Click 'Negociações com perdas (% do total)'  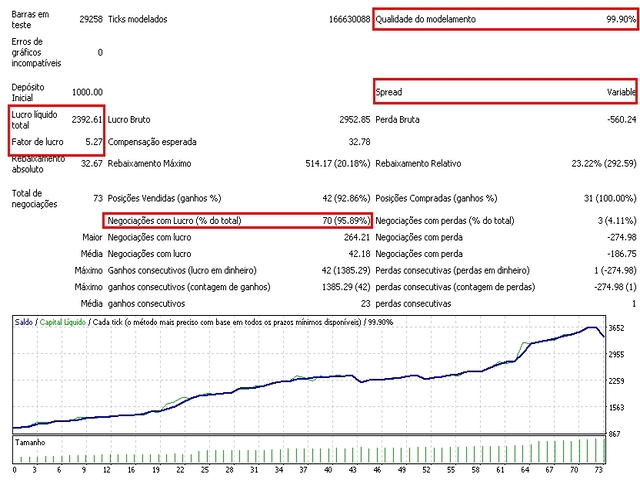pyautogui.click(x=444, y=221)
